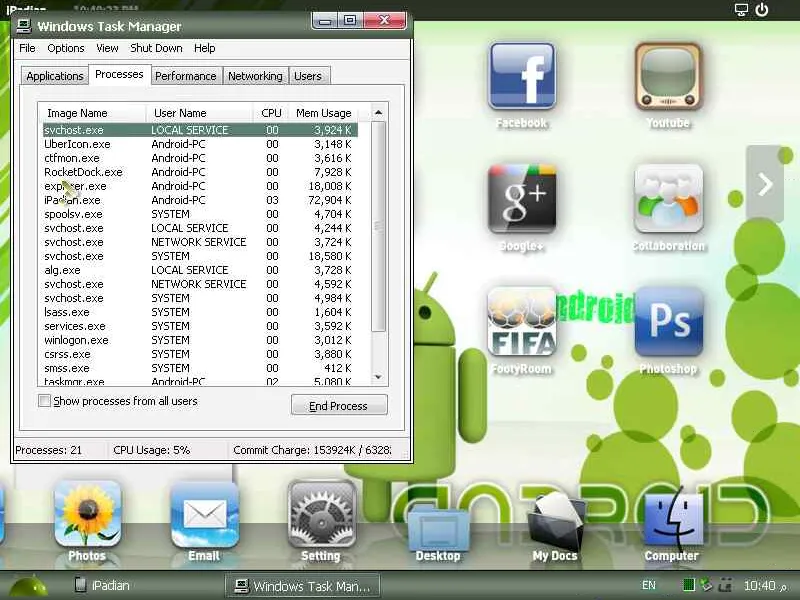The height and width of the screenshot is (600, 800).
Task: Select the iPadian.exe process row
Action: pos(200,201)
